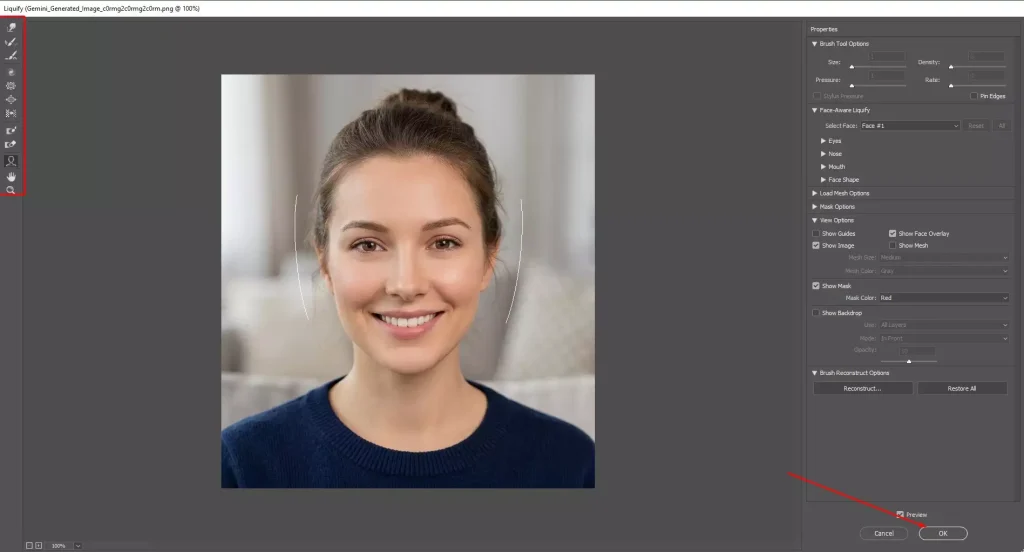Image resolution: width=1024 pixels, height=552 pixels.
Task: Click Cancel to discard Liquify changes
Action: (884, 534)
